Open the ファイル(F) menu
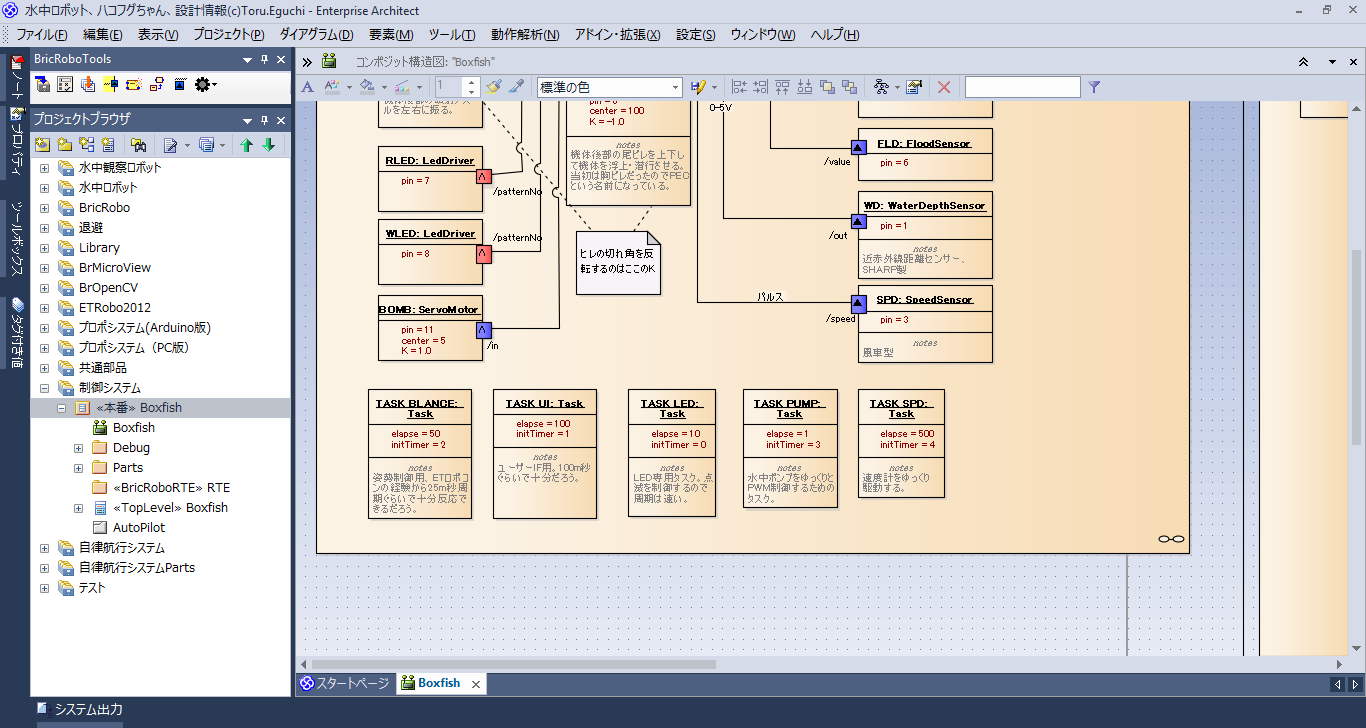Viewport: 1366px width, 728px height. 42,35
